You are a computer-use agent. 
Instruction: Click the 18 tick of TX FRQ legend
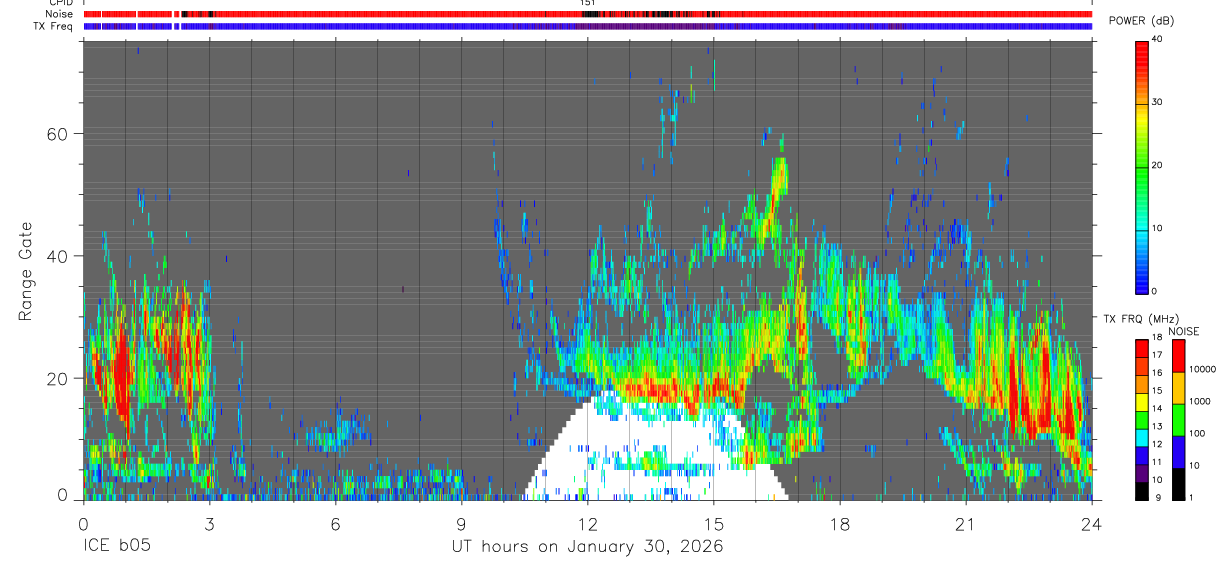(x=1156, y=338)
